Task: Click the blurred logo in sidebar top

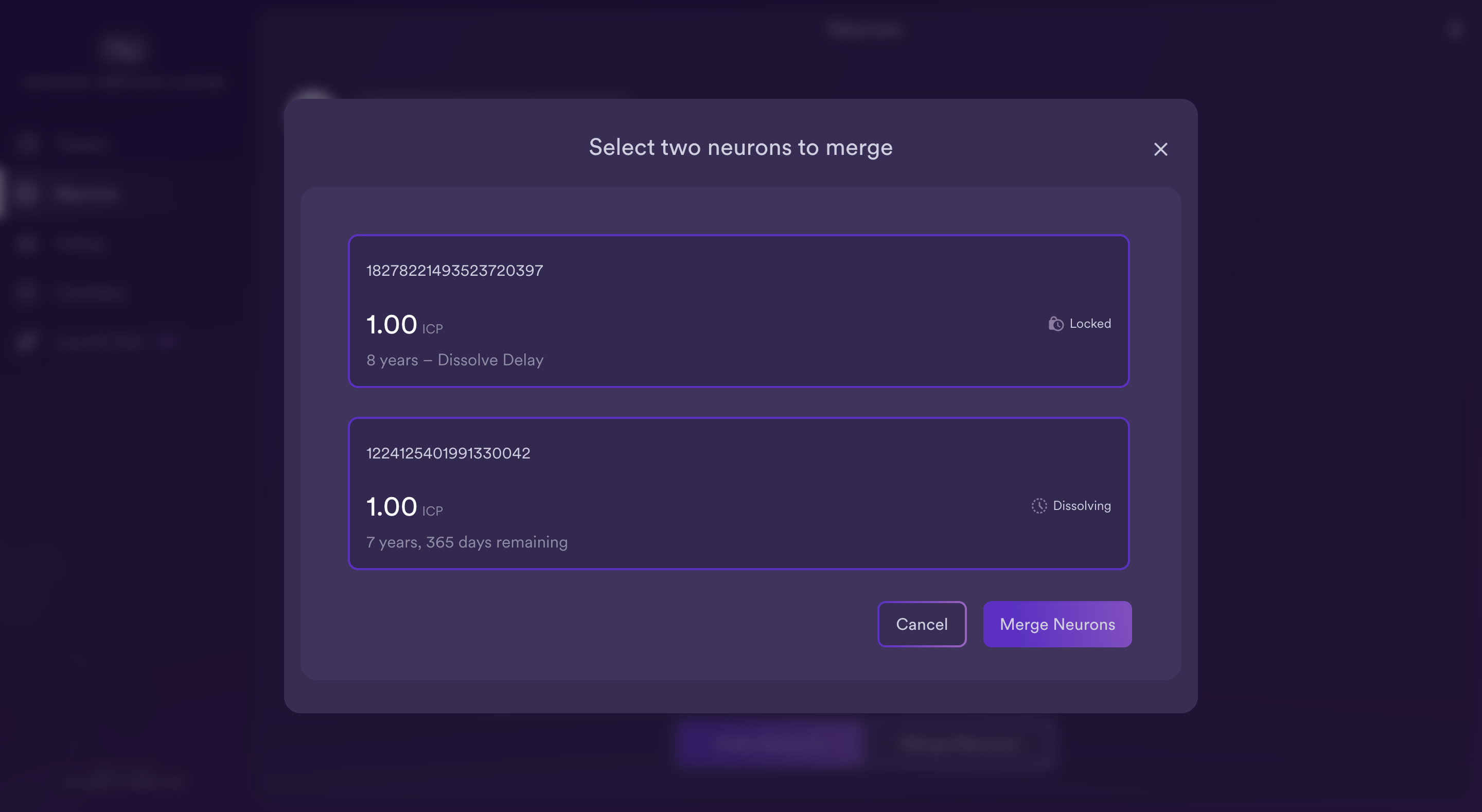Action: pos(123,49)
